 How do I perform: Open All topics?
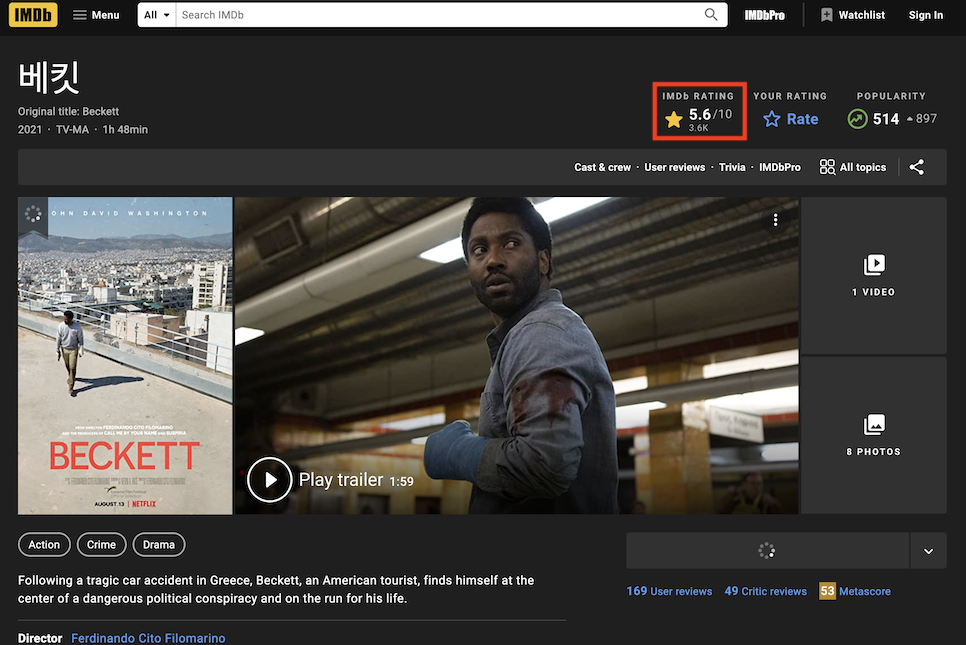853,167
